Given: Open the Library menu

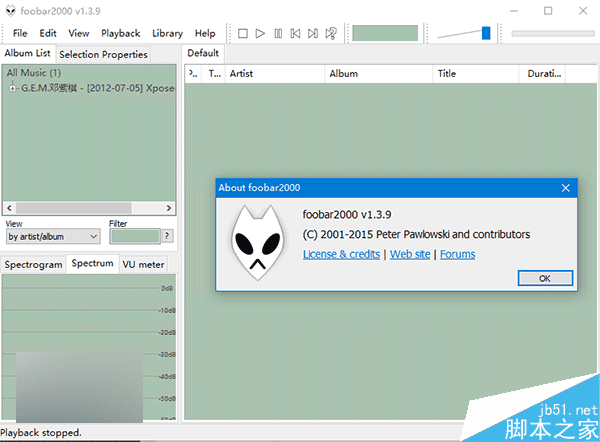Looking at the screenshot, I should 167,33.
